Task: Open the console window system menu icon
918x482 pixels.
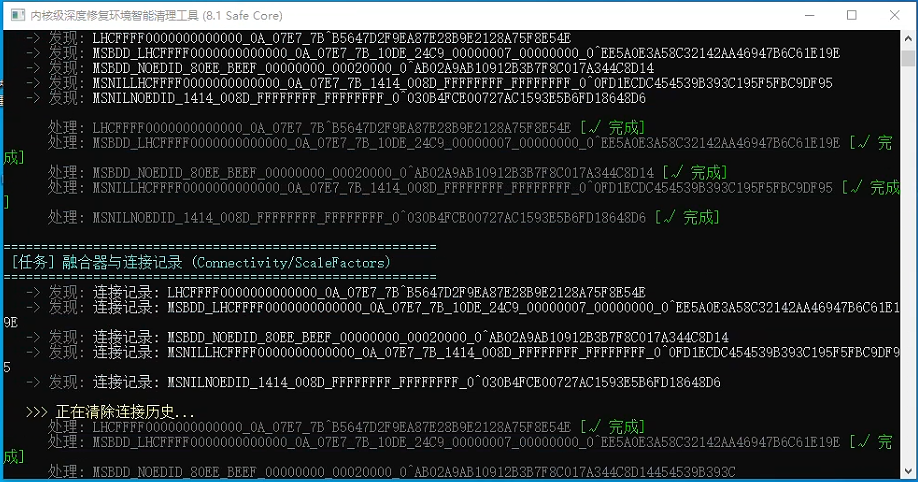Action: (15, 15)
